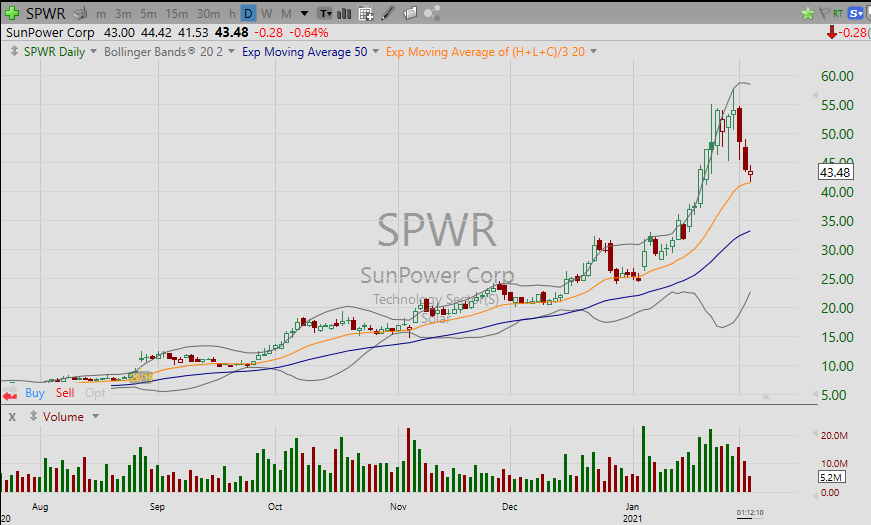
Task: Select the 5m timeframe
Action: tap(148, 14)
